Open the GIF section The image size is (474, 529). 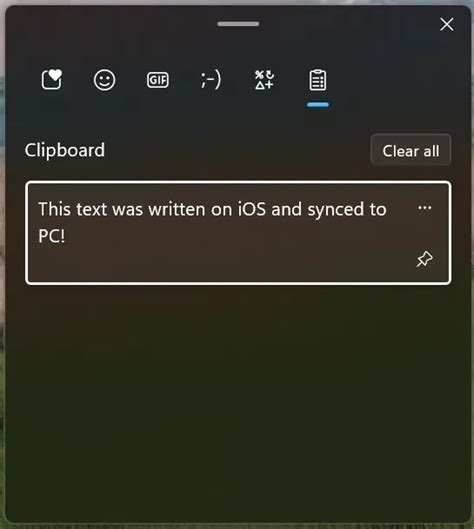(x=158, y=80)
